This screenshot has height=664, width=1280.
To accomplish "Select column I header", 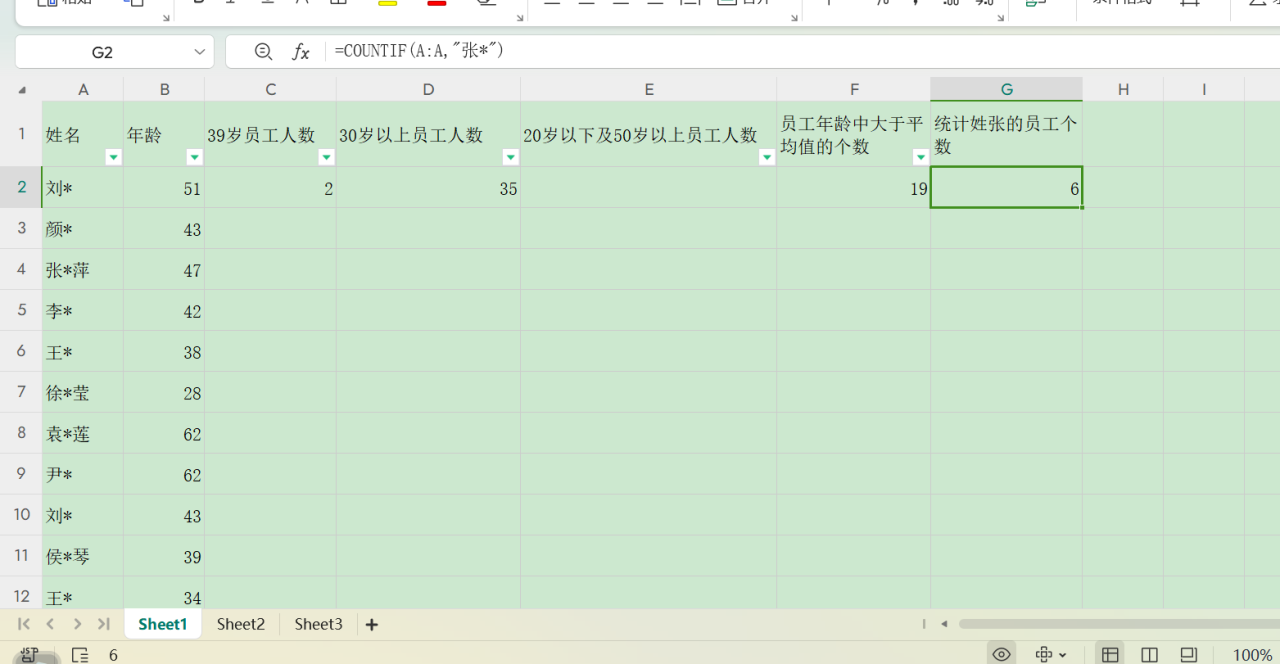I will [1204, 89].
